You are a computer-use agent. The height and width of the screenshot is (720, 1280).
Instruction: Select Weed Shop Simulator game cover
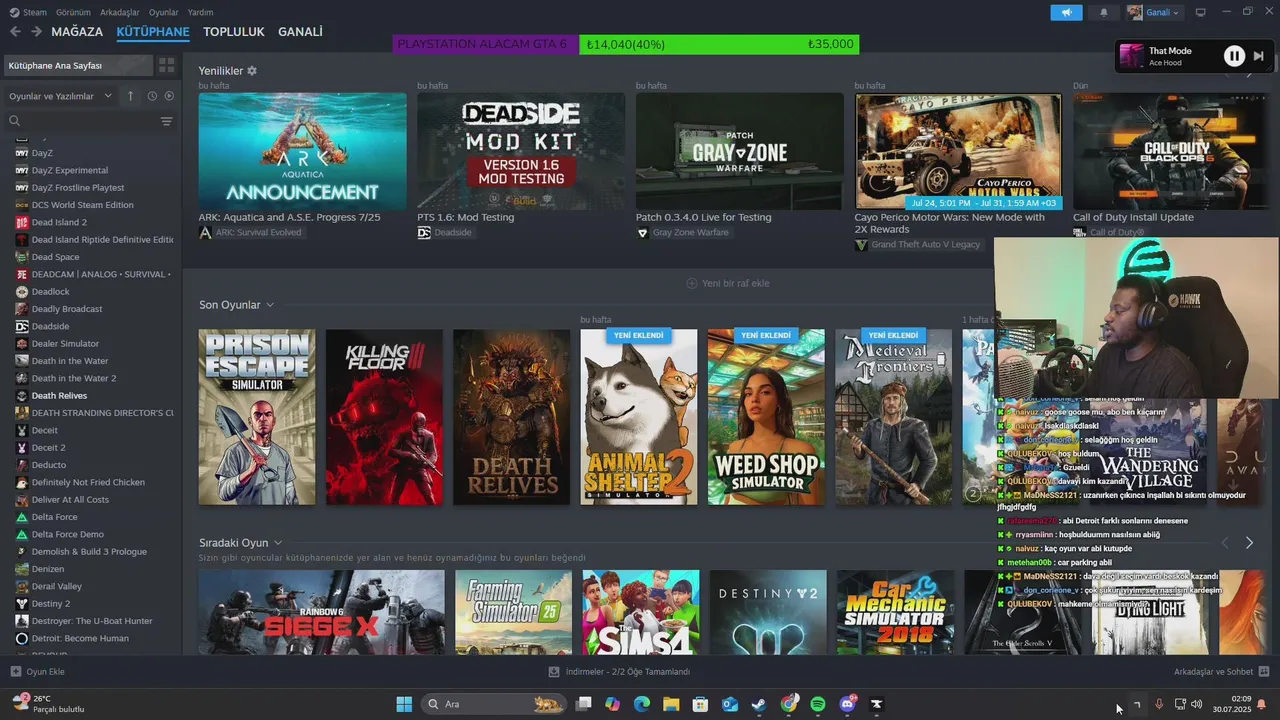click(766, 417)
